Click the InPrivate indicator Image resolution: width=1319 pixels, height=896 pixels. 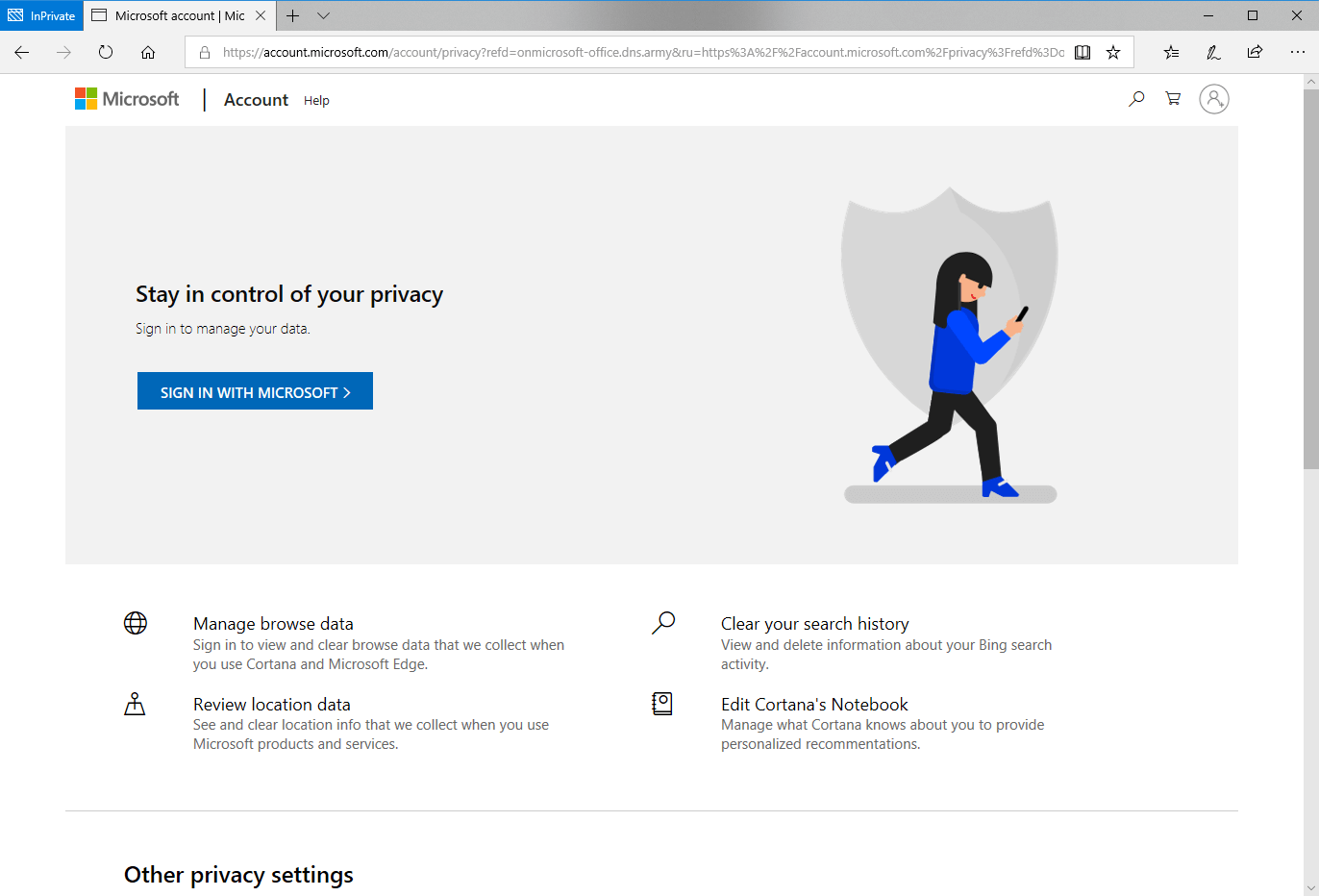coord(41,15)
